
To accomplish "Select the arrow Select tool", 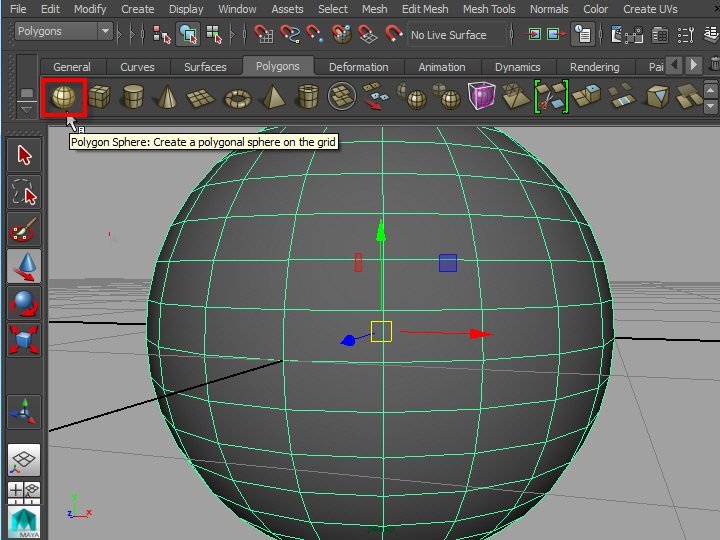I will (x=24, y=155).
